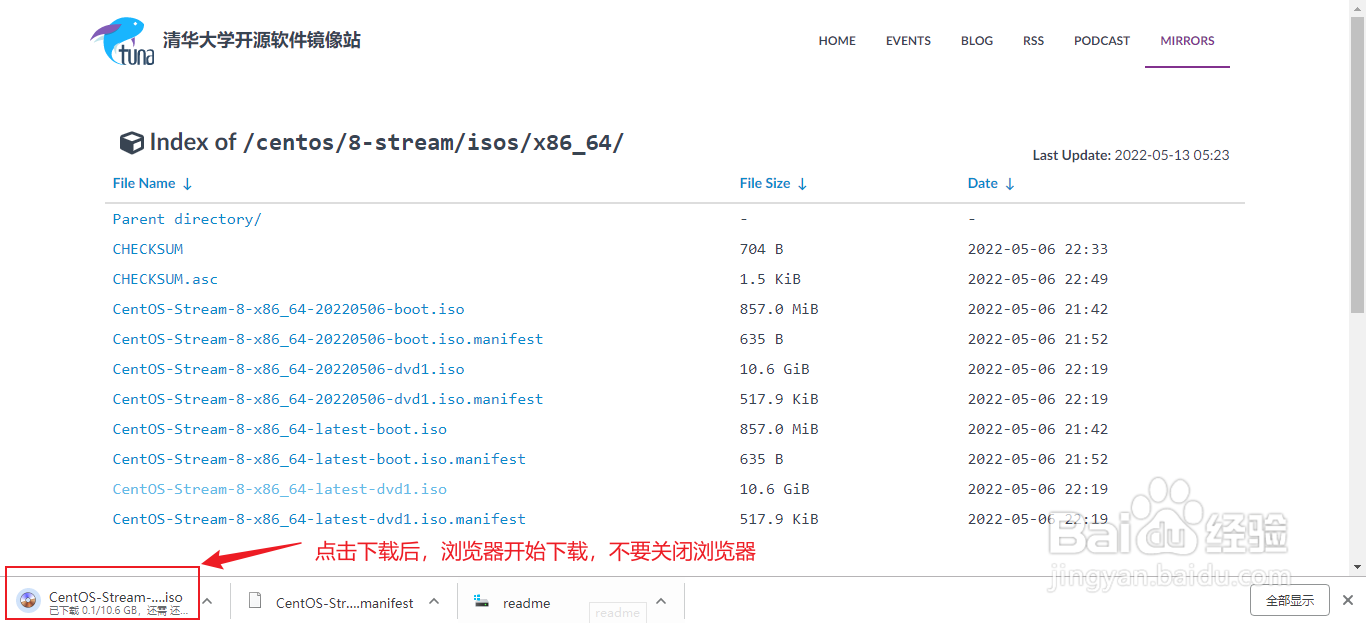Viewport: 1366px width, 623px height.
Task: Expand chevron next to readme download
Action: click(x=661, y=601)
